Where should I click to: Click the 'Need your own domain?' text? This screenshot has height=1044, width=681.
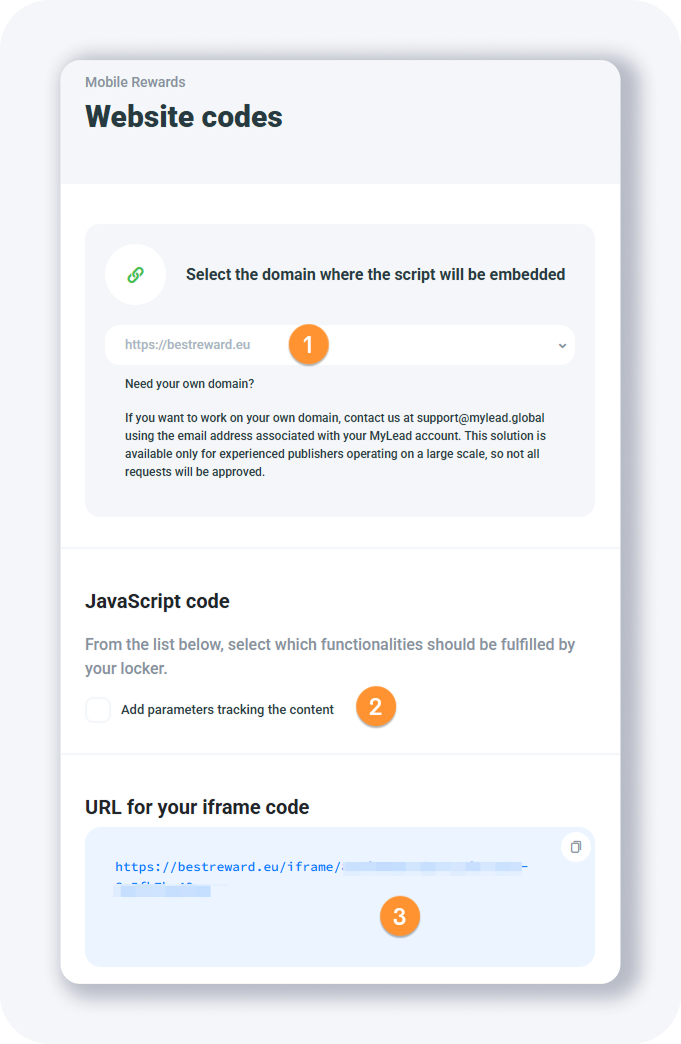click(x=190, y=384)
